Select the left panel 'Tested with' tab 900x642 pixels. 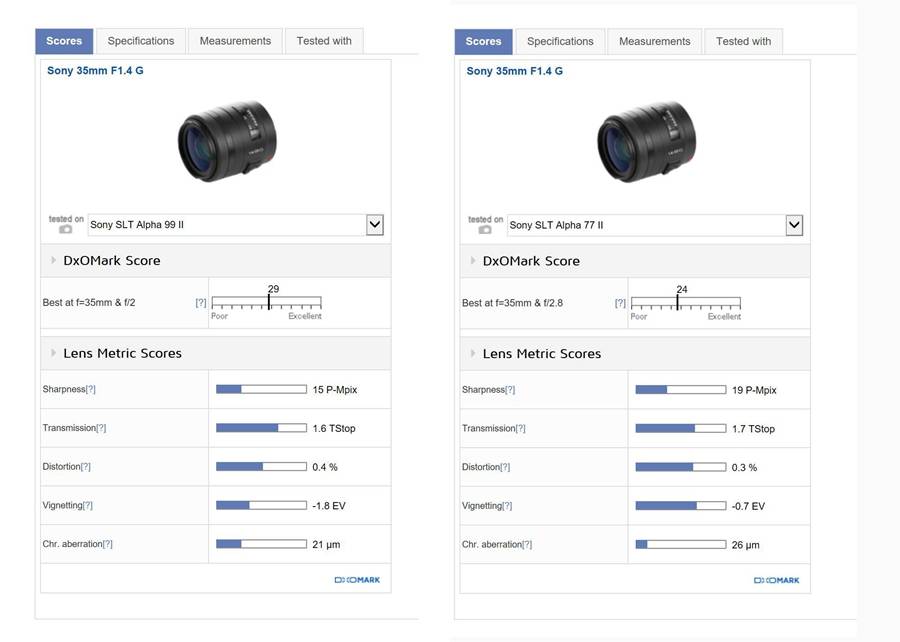click(324, 41)
